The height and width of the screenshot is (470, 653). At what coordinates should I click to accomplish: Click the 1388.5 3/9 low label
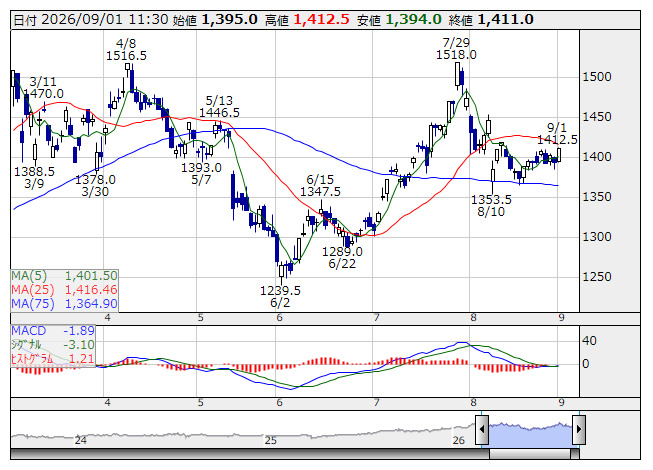click(34, 178)
